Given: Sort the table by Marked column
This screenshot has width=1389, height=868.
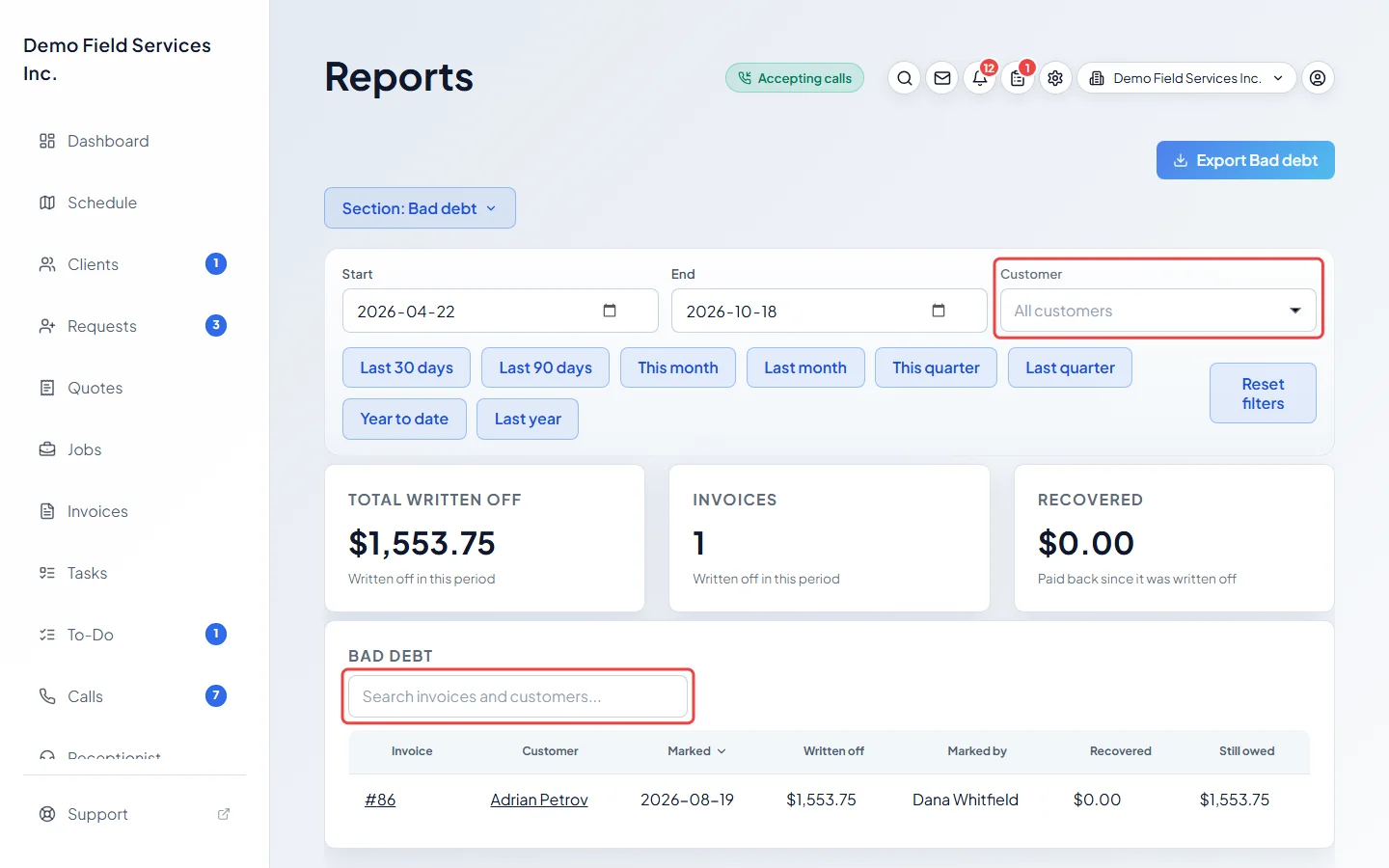Looking at the screenshot, I should click(696, 751).
